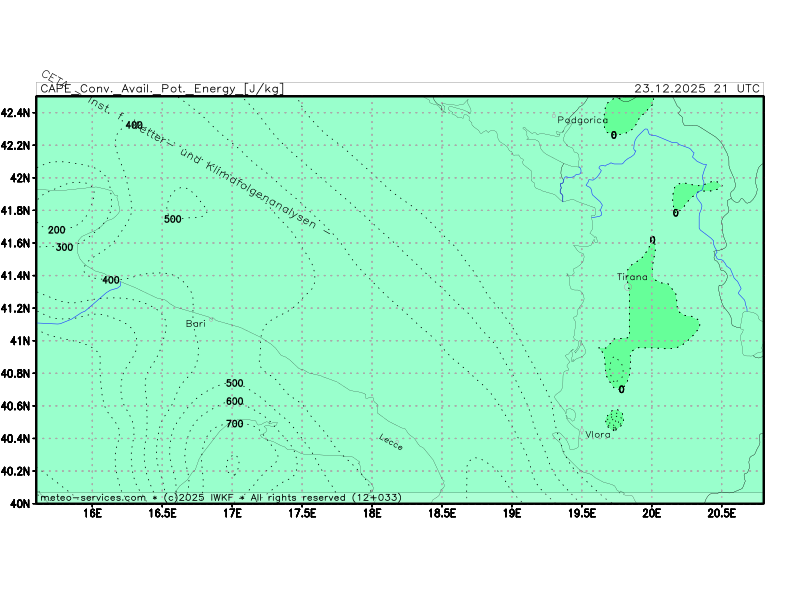Select the Tirana city label
The width and height of the screenshot is (800, 600).
click(632, 276)
